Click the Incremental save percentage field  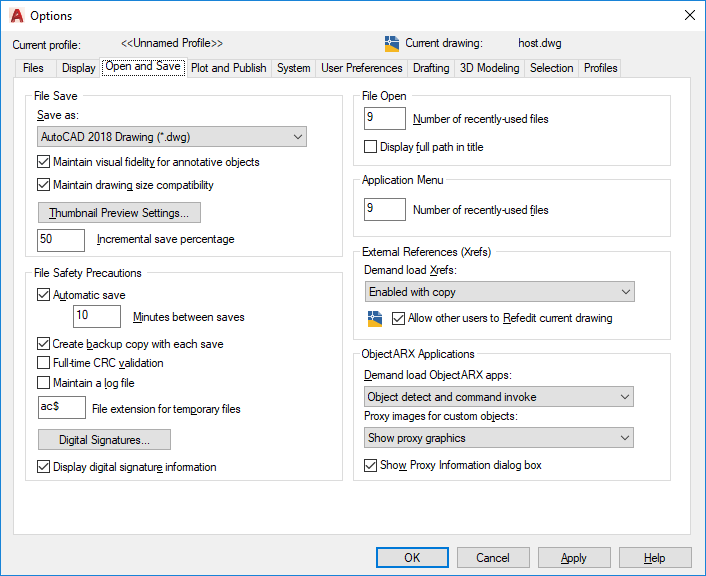coord(61,240)
